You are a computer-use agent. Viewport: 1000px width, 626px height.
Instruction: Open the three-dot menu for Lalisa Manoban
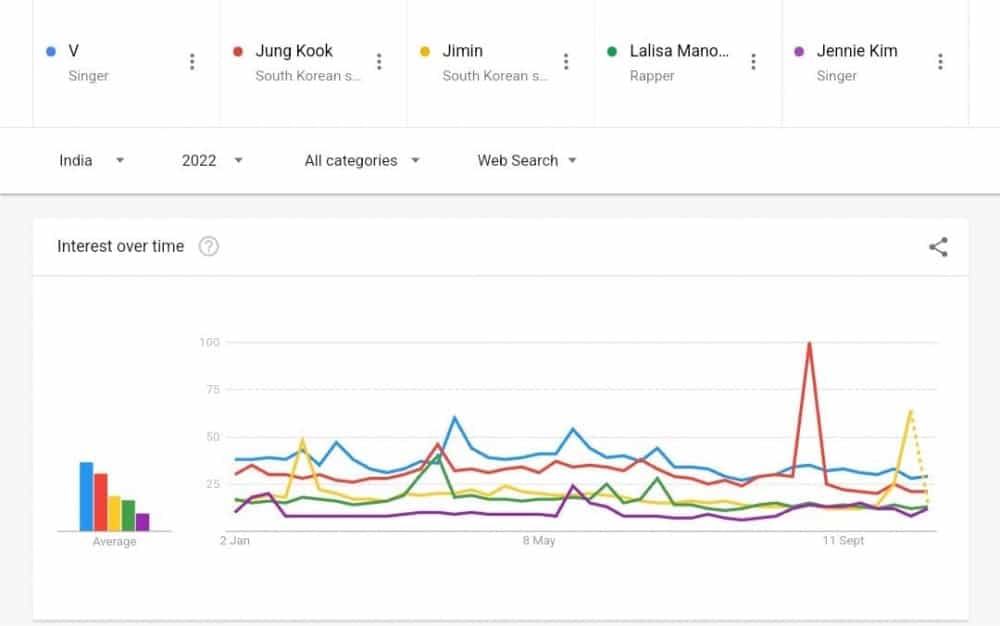tap(753, 62)
